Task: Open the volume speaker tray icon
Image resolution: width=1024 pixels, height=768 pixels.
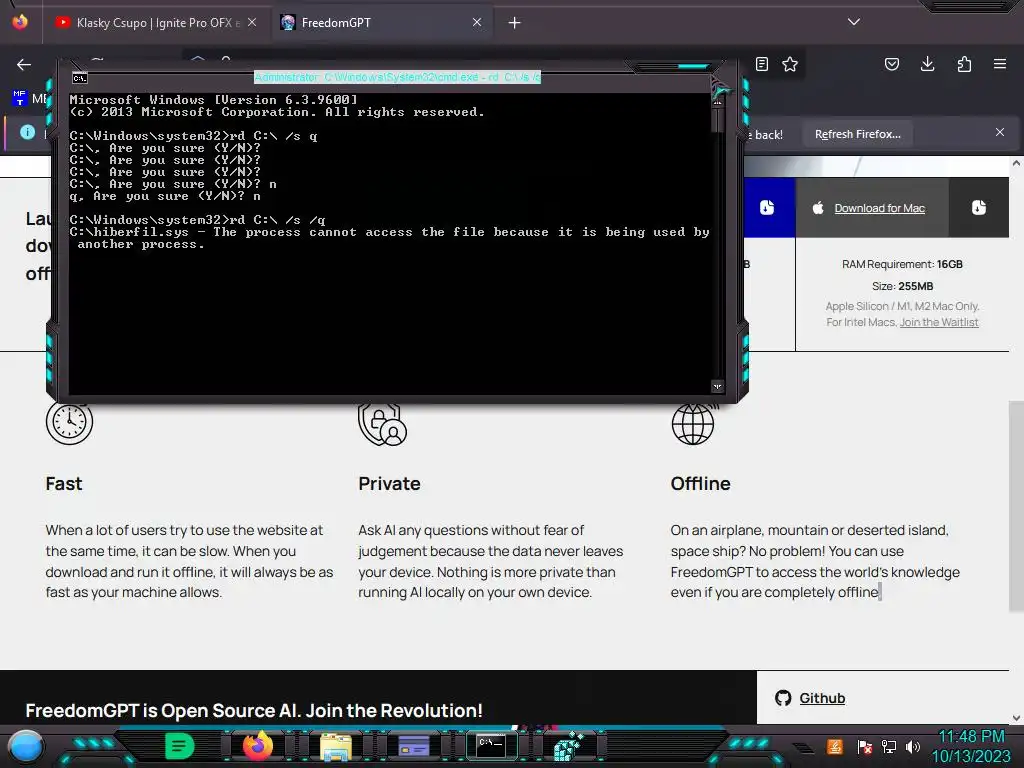Action: pos(913,746)
